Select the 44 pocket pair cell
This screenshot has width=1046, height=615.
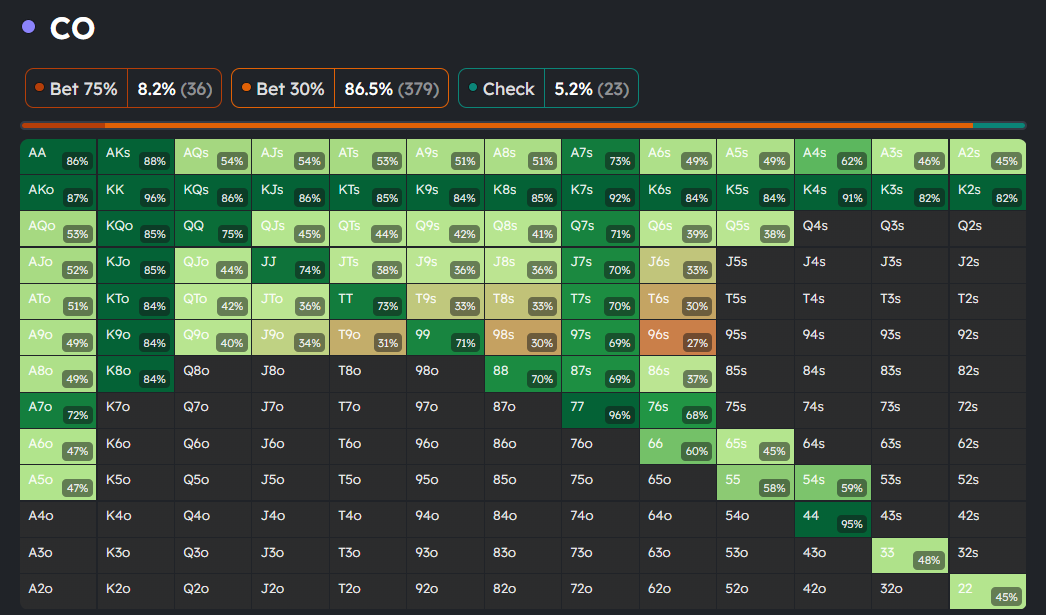tap(832, 519)
